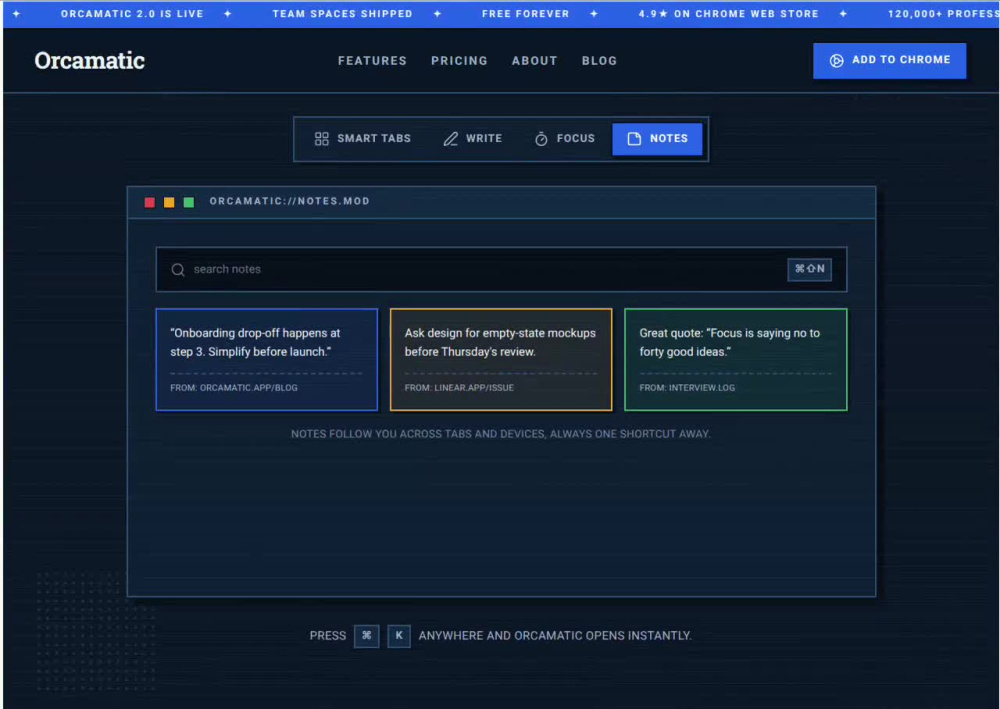Open the Focus quote note card
Screen dimensions: 1000x709
pyautogui.click(x=735, y=360)
